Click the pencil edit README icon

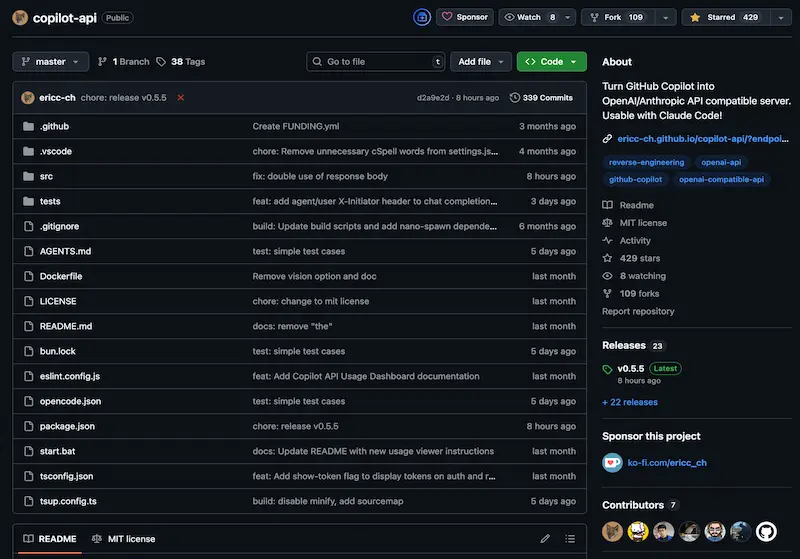(545, 539)
